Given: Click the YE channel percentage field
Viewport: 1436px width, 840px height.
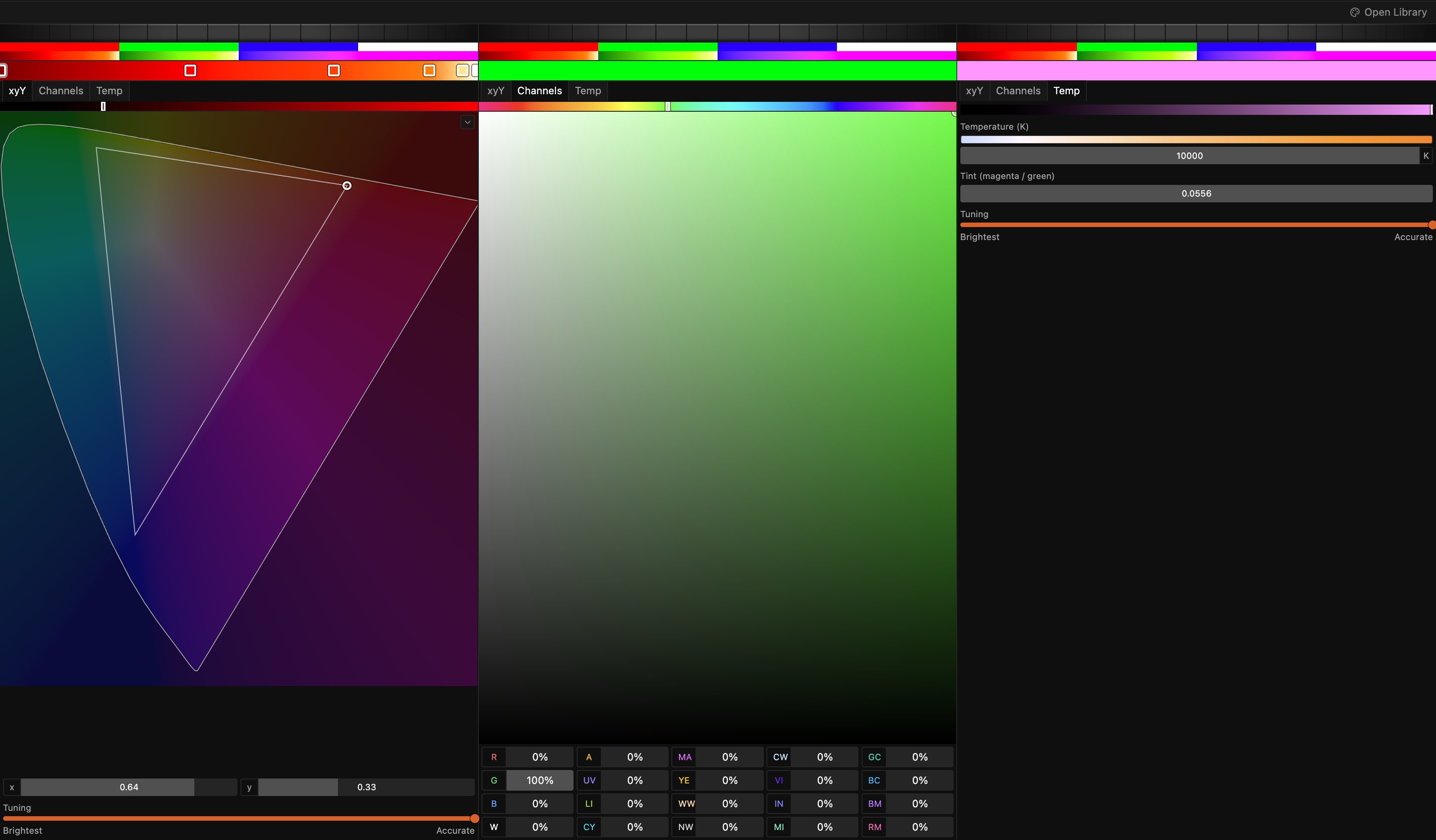Looking at the screenshot, I should point(730,780).
